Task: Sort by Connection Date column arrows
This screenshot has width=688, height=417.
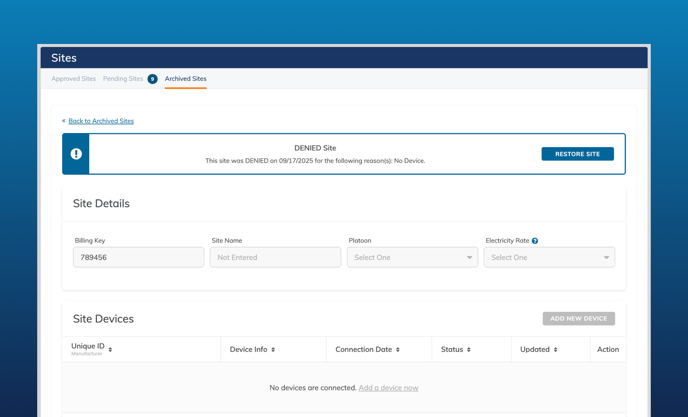Action: 398,350
